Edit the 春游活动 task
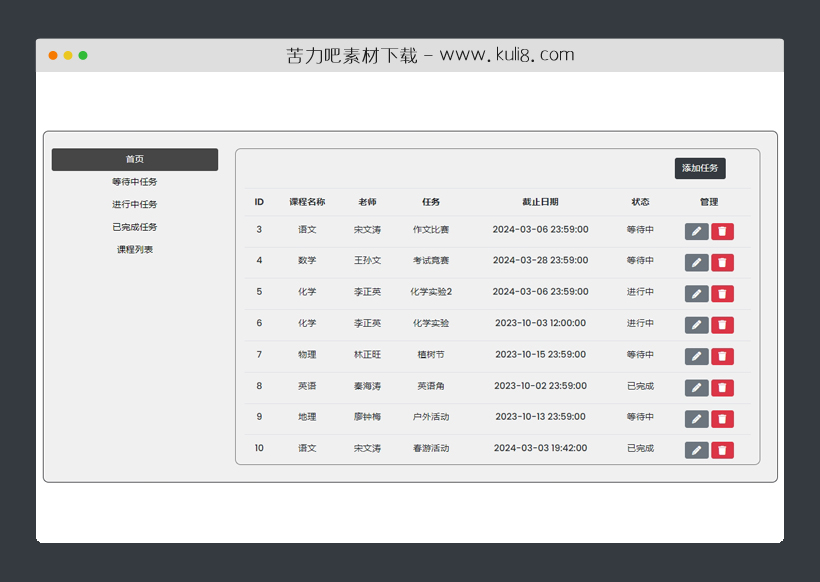Image resolution: width=820 pixels, height=582 pixels. coord(696,449)
